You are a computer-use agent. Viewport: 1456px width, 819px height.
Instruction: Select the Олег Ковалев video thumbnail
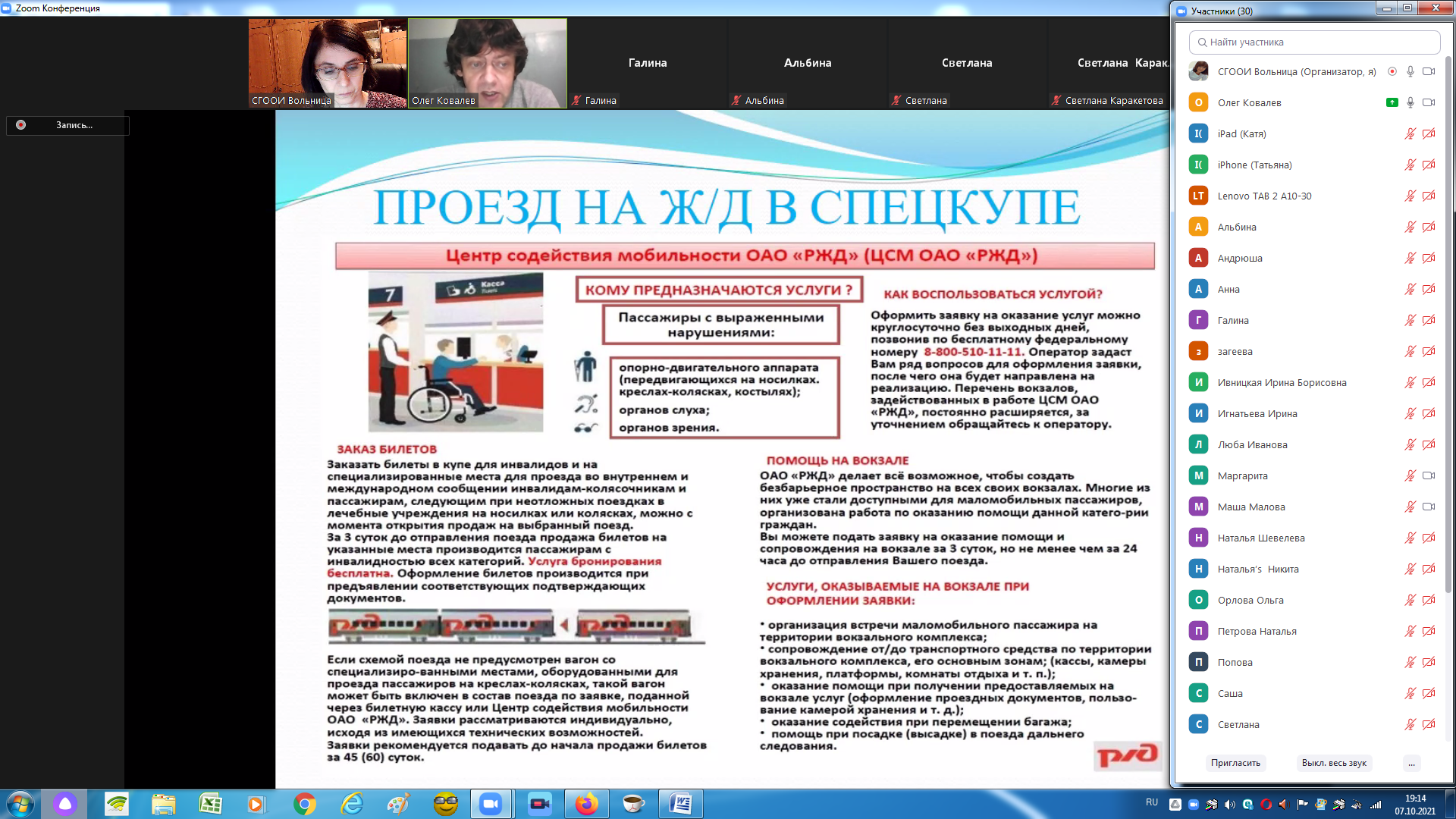click(488, 63)
